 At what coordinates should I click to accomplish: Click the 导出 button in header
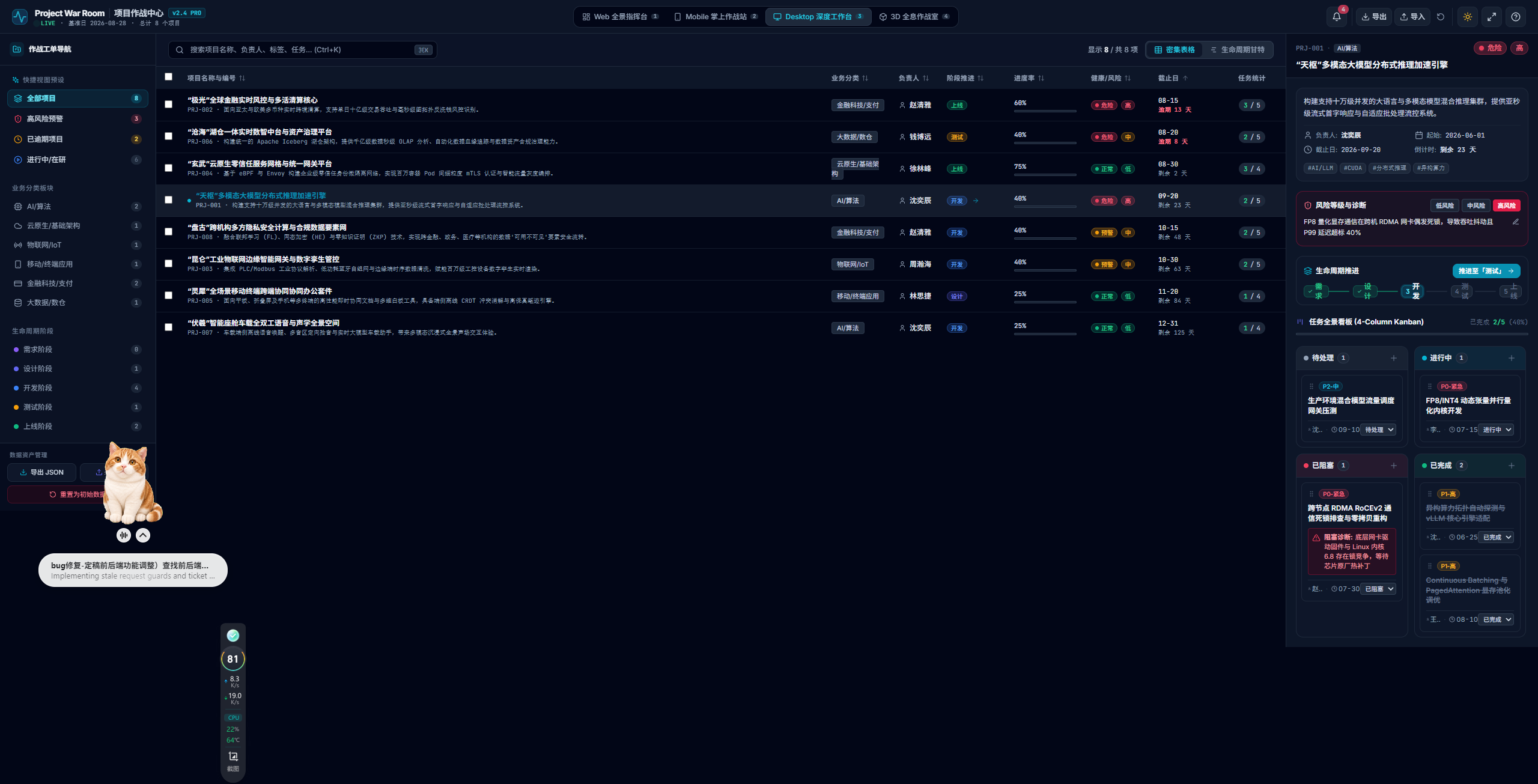(1374, 17)
